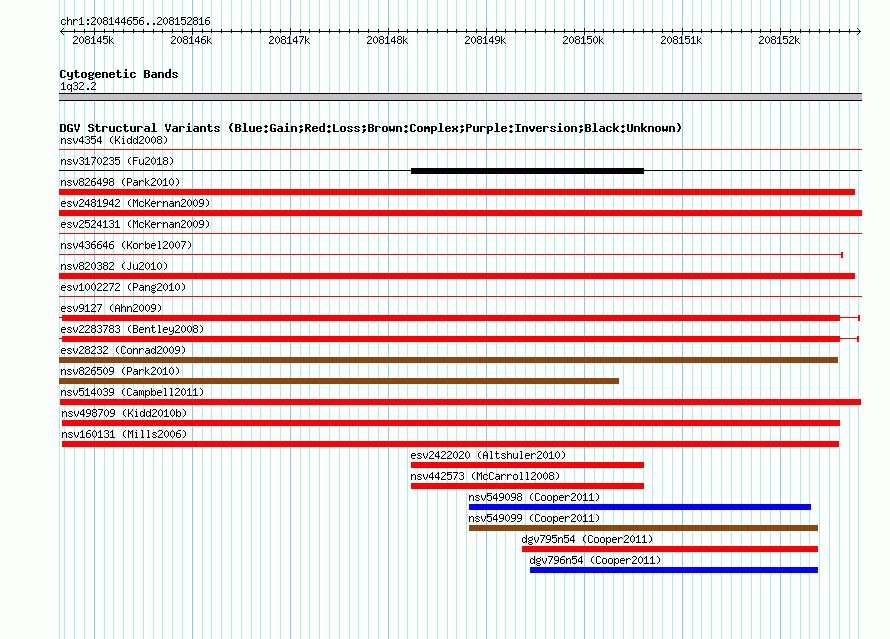890x639 pixels.
Task: Click the 208147k ruler position
Action: pyautogui.click(x=289, y=40)
